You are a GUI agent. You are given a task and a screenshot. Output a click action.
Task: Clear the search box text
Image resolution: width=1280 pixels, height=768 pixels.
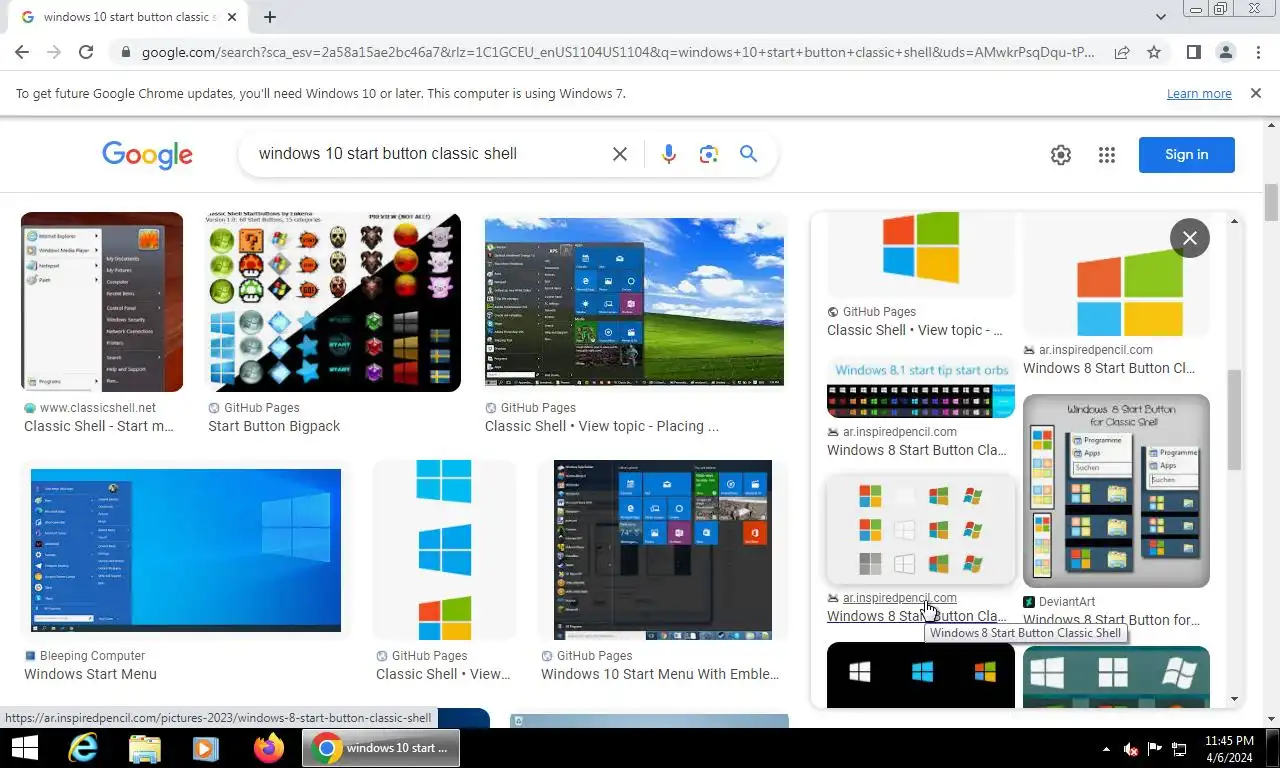tap(620, 154)
